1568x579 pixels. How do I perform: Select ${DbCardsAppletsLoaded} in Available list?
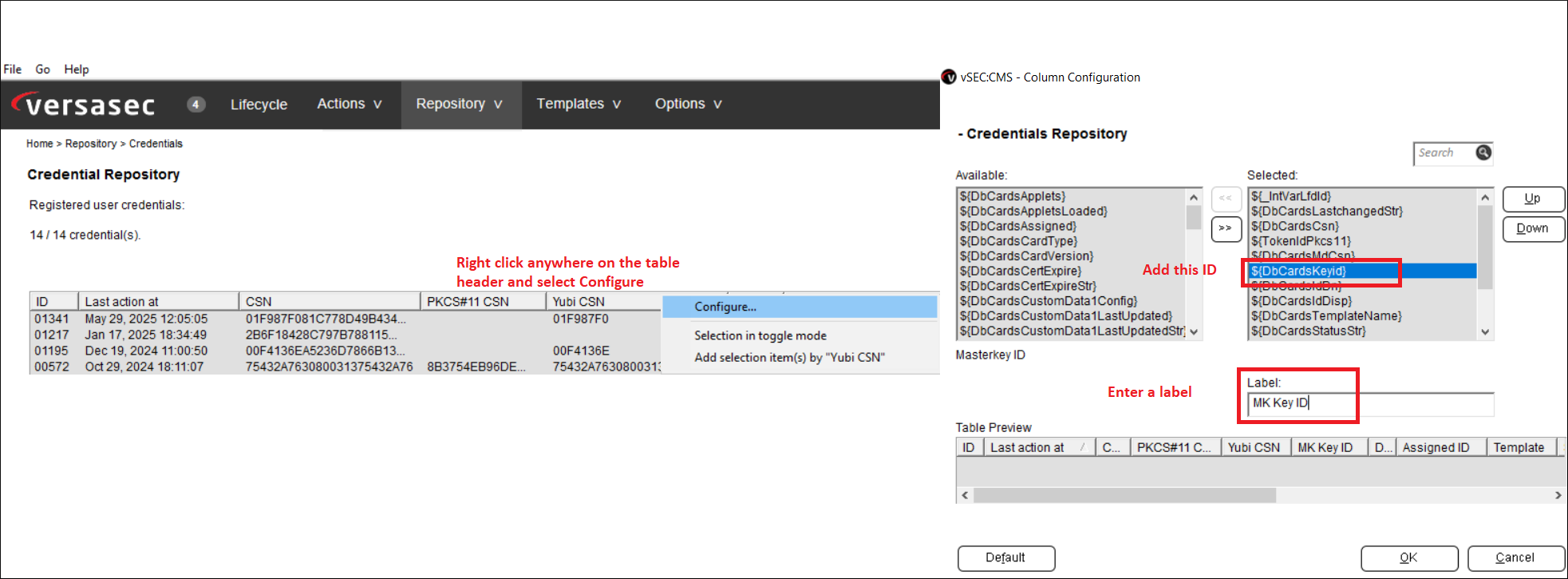(1033, 211)
